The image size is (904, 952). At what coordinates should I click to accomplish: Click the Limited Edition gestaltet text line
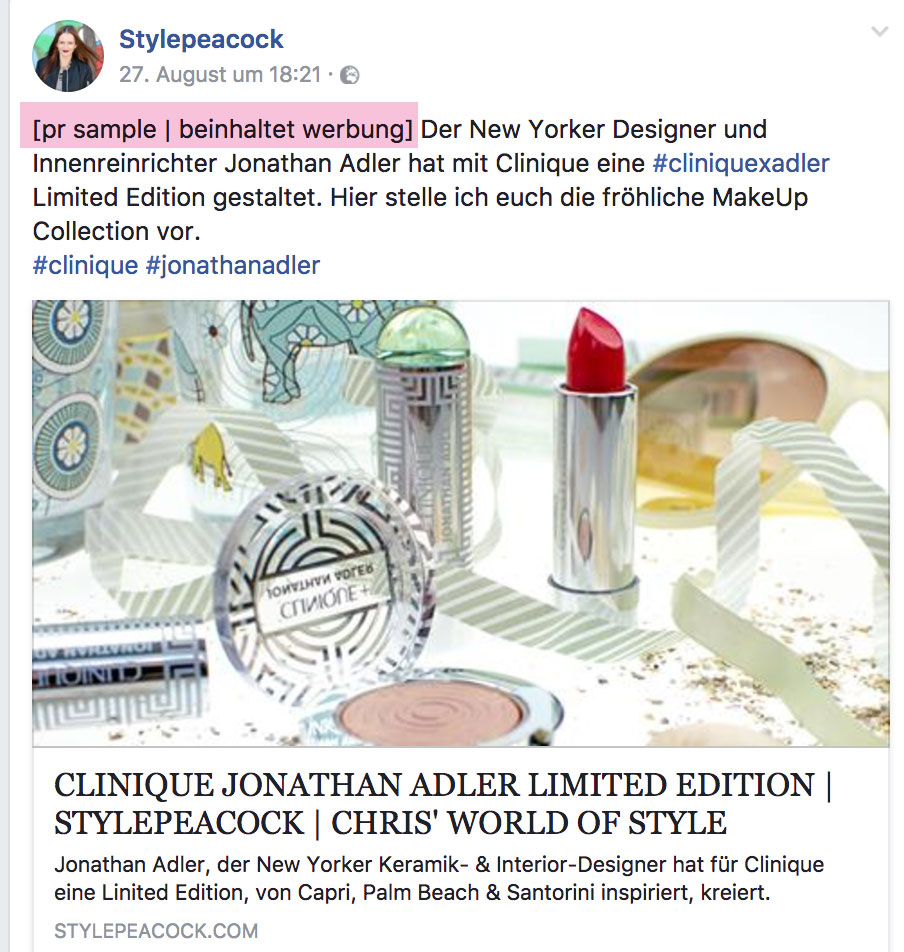tap(420, 197)
